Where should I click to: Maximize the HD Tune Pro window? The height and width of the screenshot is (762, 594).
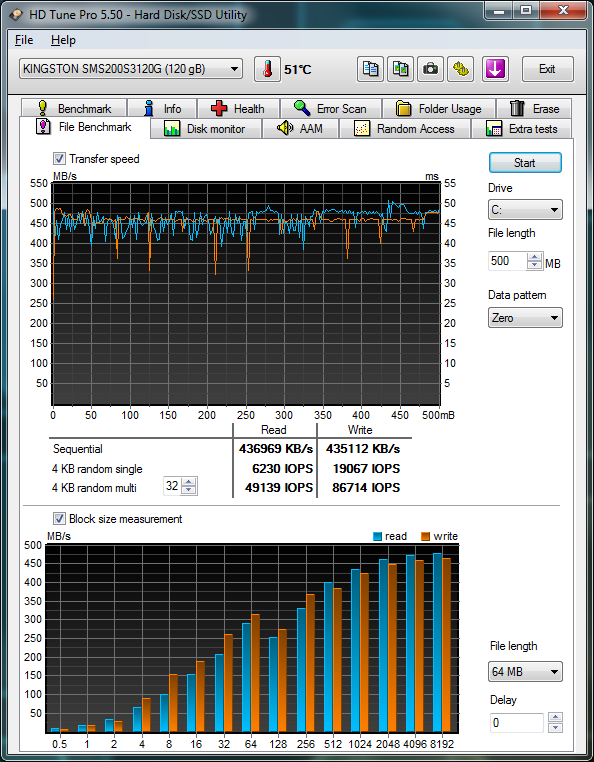(525, 10)
